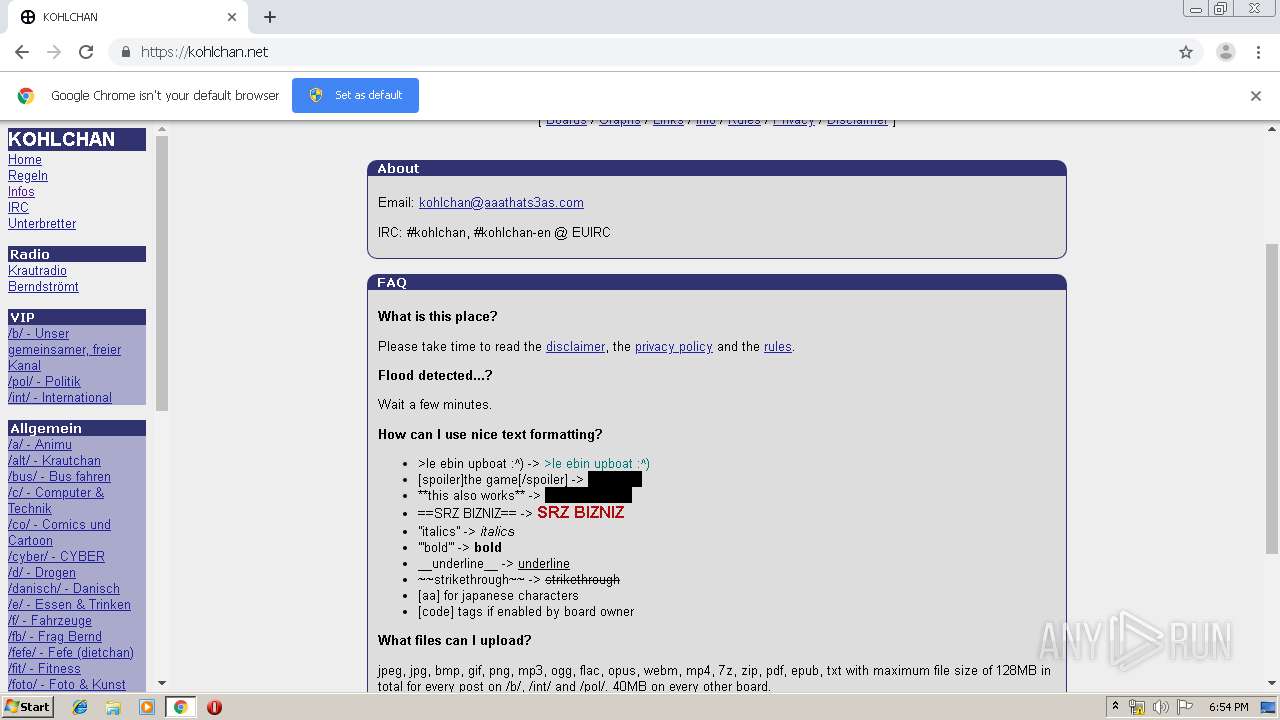Click the kohlchan@aaathats3as.com email link

[x=501, y=203]
